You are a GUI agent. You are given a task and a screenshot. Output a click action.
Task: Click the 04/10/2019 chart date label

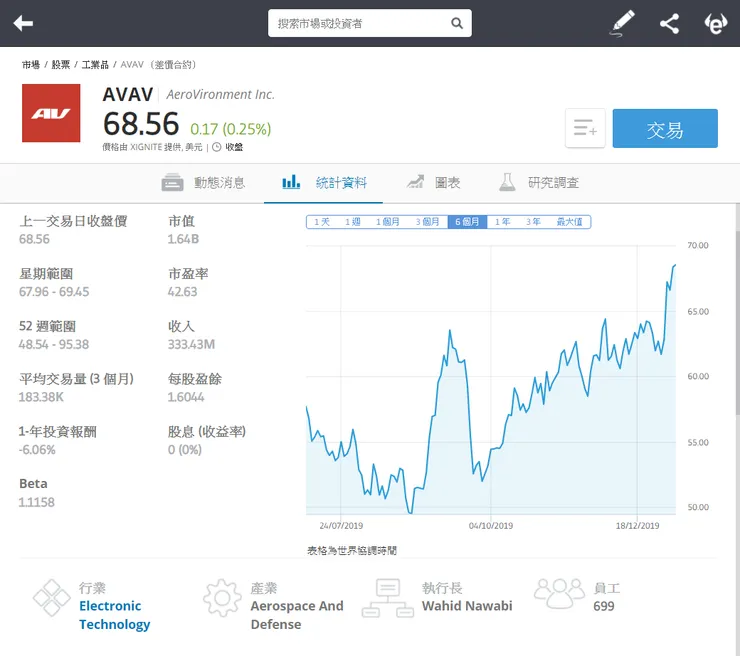(x=491, y=526)
